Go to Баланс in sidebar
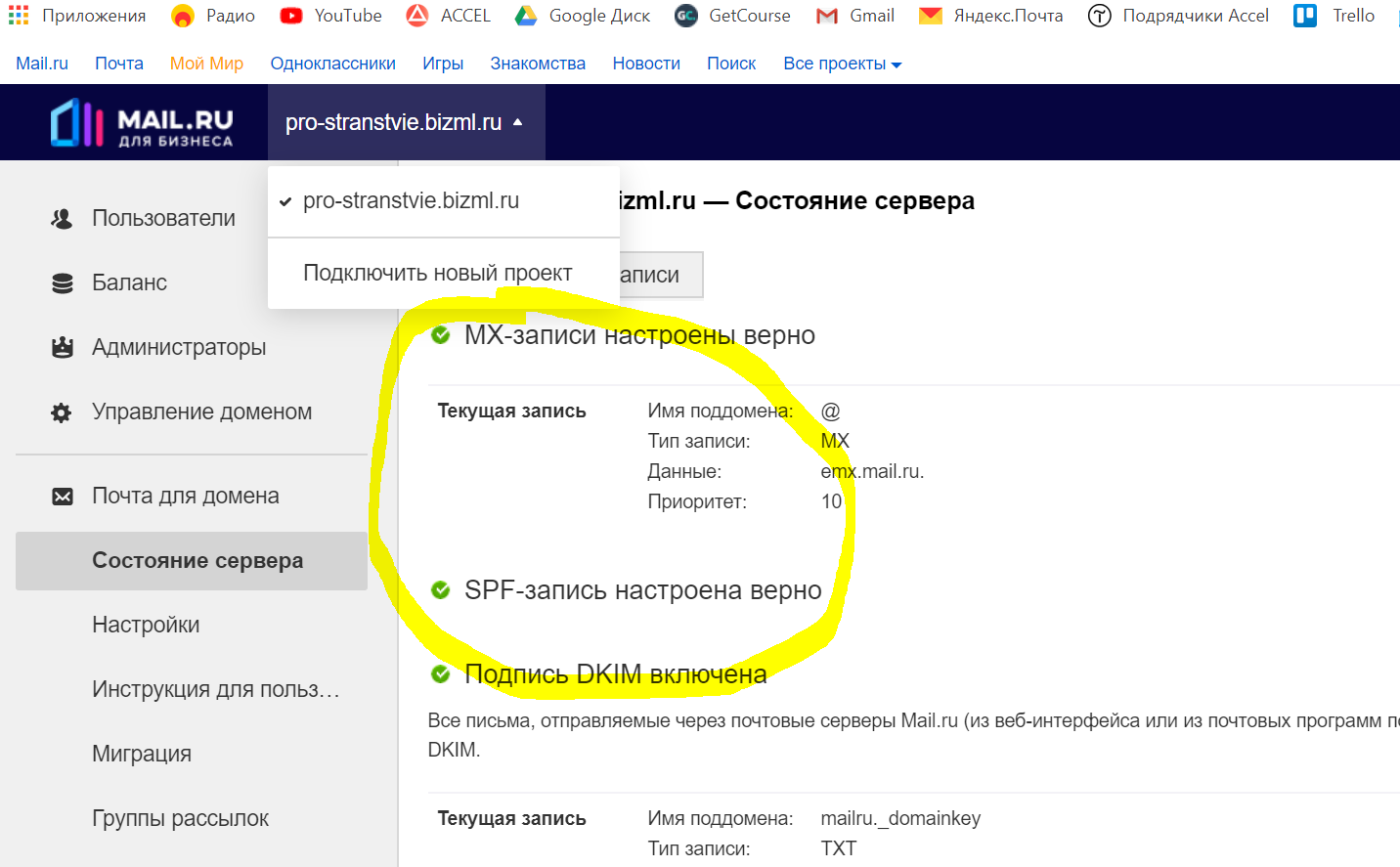The image size is (1400, 867). pyautogui.click(x=129, y=282)
